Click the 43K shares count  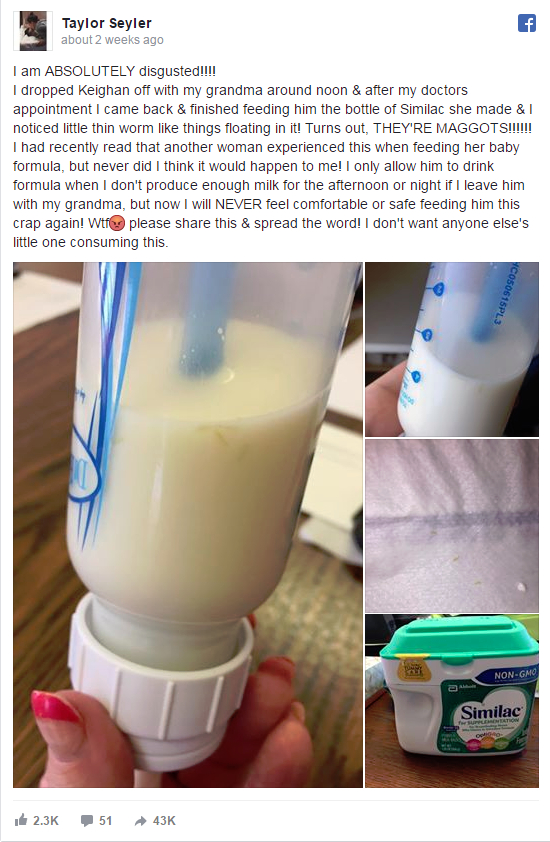click(164, 821)
